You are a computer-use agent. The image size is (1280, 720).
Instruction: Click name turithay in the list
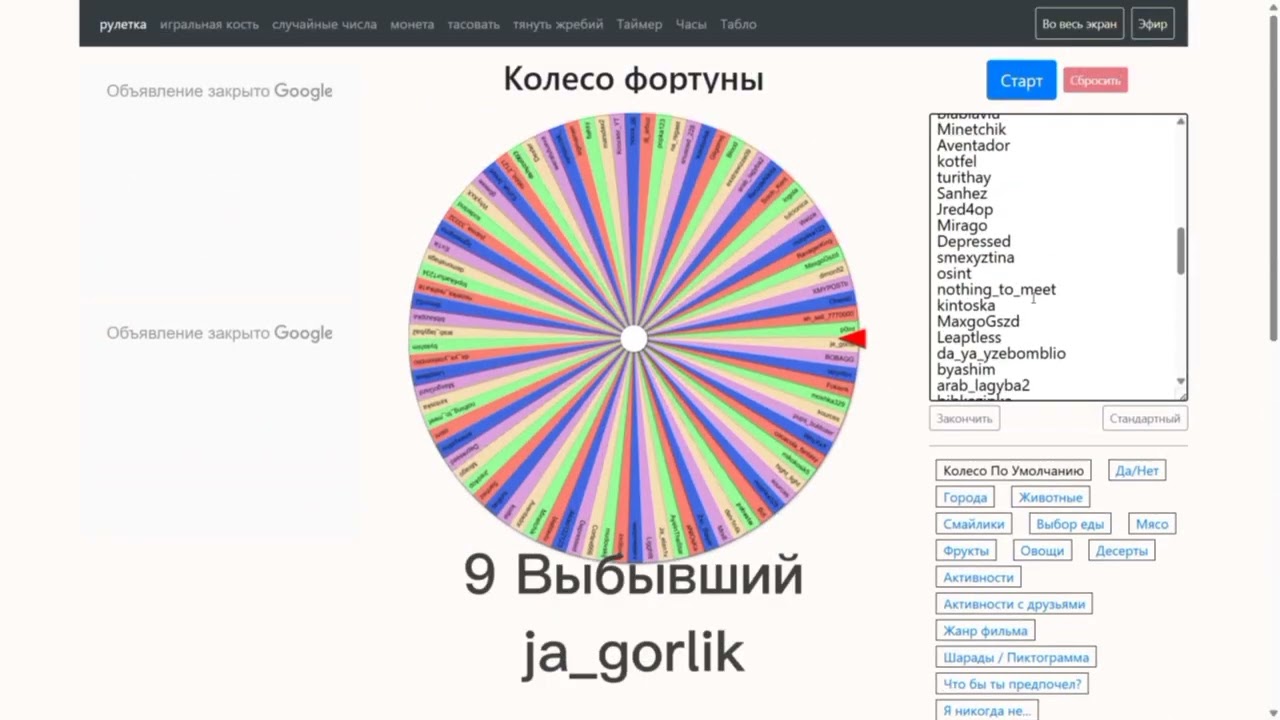[x=964, y=177]
